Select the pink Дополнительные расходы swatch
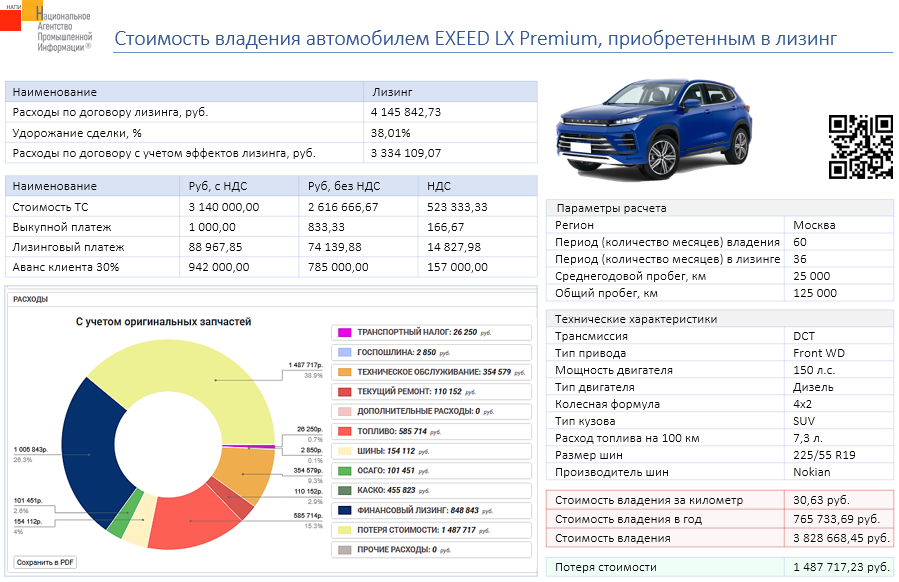899x582 pixels. coord(344,412)
